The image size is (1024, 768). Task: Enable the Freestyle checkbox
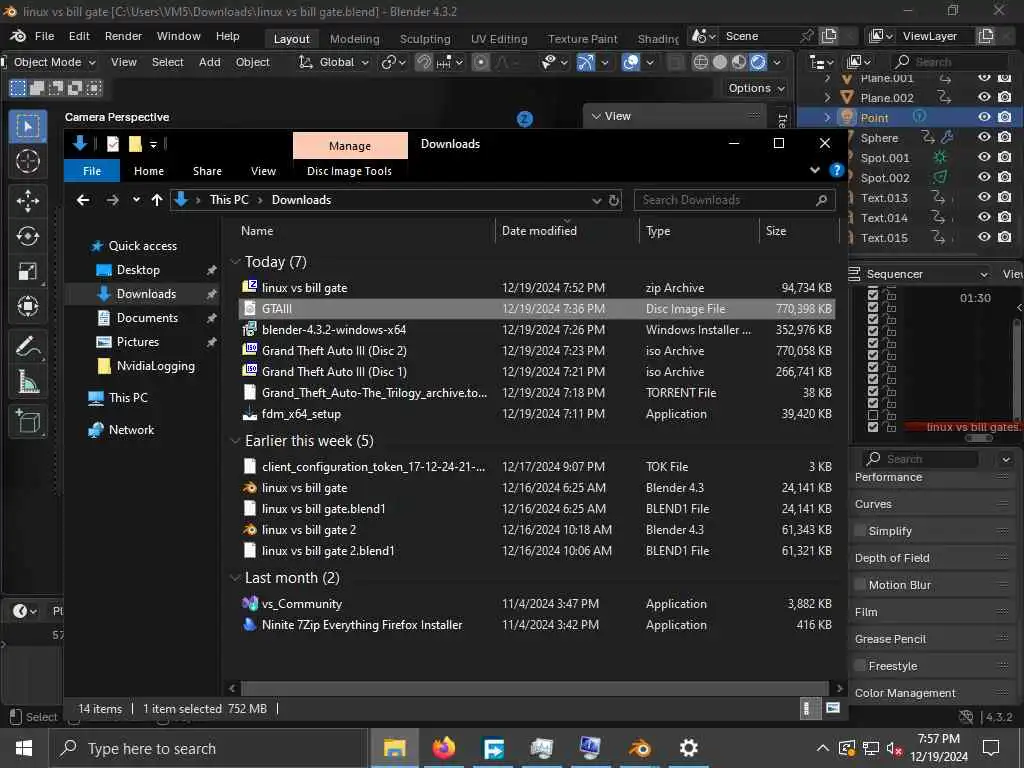(x=860, y=666)
